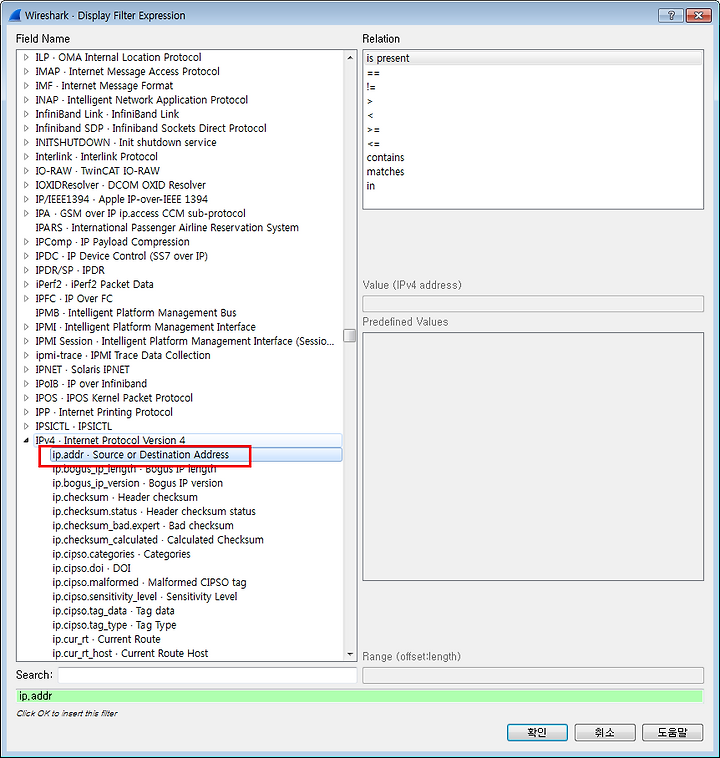This screenshot has width=720, height=758.
Task: Select ip.cur_rt Current Route field
Action: tap(106, 639)
